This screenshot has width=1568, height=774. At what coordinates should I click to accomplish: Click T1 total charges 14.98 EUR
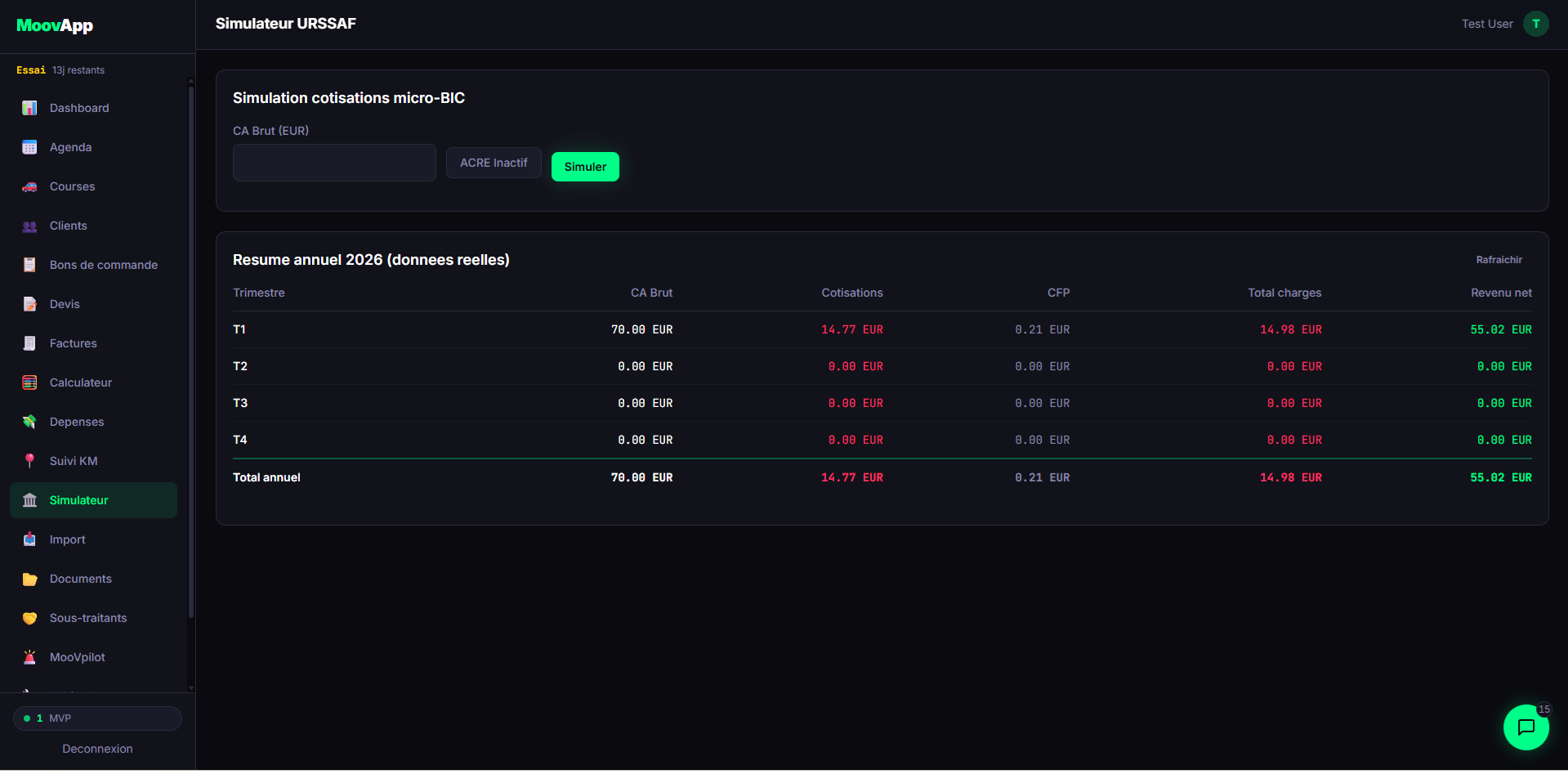coord(1291,329)
